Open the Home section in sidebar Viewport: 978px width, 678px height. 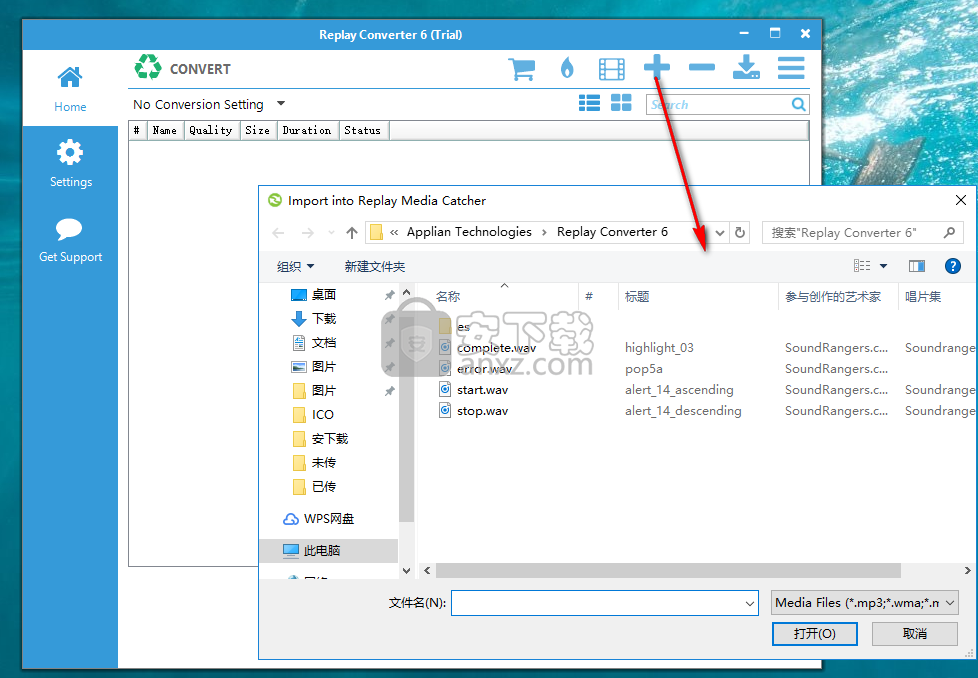70,89
